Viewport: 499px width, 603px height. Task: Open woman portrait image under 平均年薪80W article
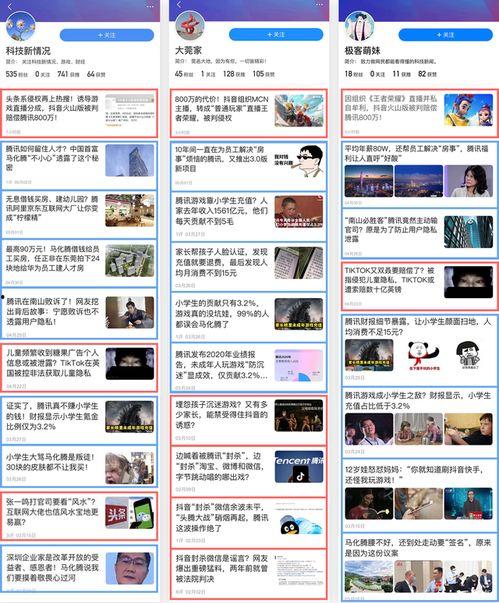468,181
